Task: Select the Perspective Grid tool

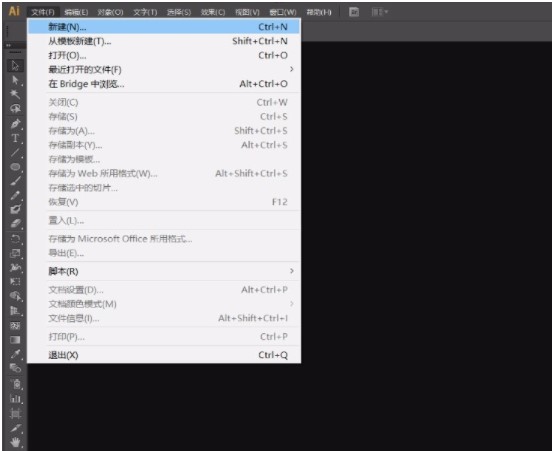Action: [x=15, y=311]
